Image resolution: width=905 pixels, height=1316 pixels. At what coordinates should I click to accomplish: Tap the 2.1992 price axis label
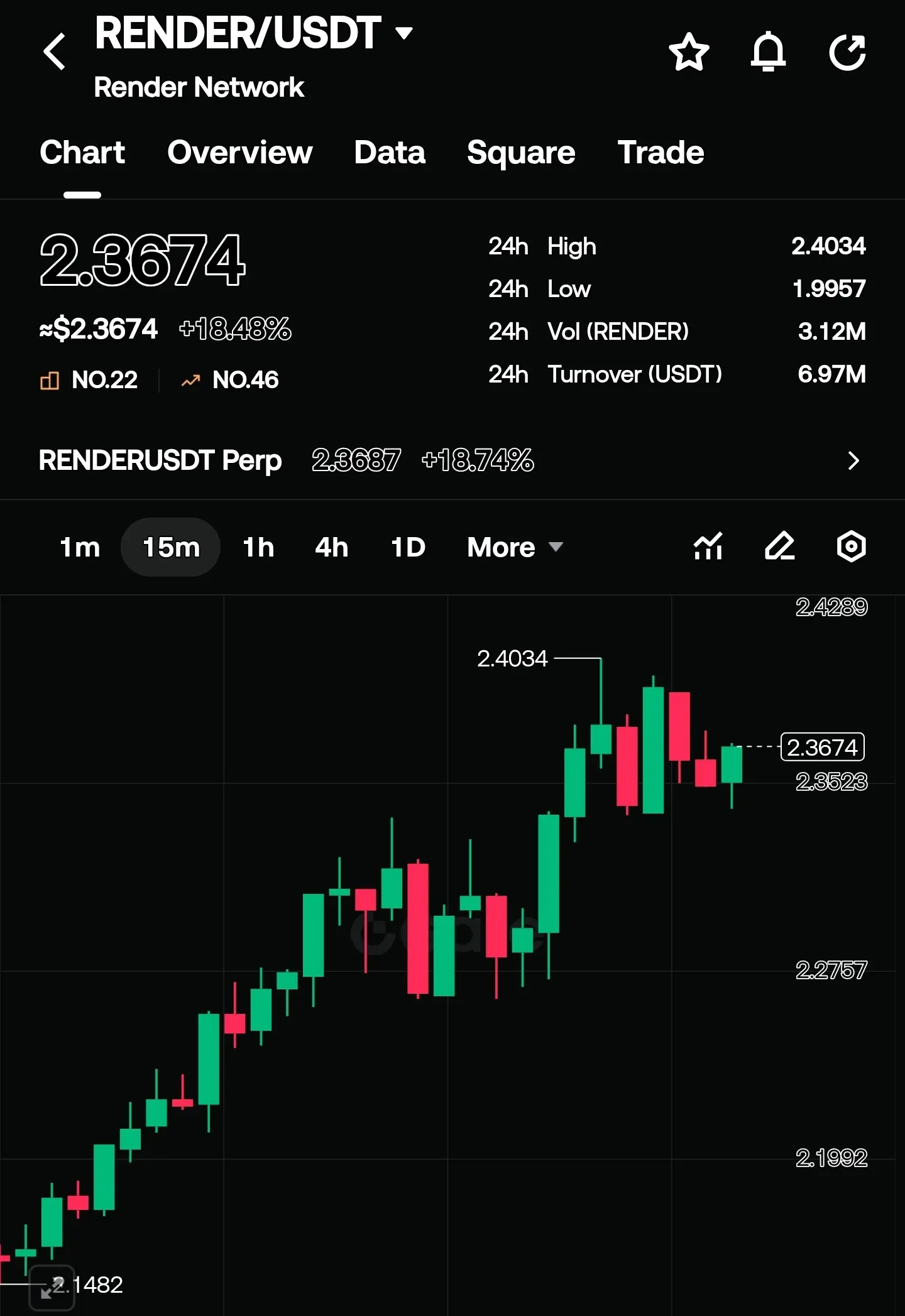tap(831, 1158)
